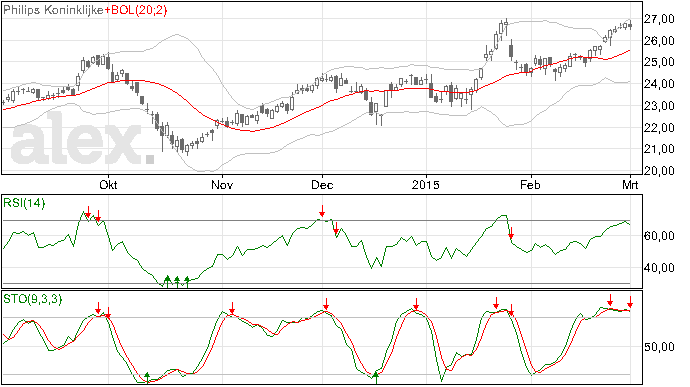Click the stochastic sell arrow above December

click(x=326, y=304)
